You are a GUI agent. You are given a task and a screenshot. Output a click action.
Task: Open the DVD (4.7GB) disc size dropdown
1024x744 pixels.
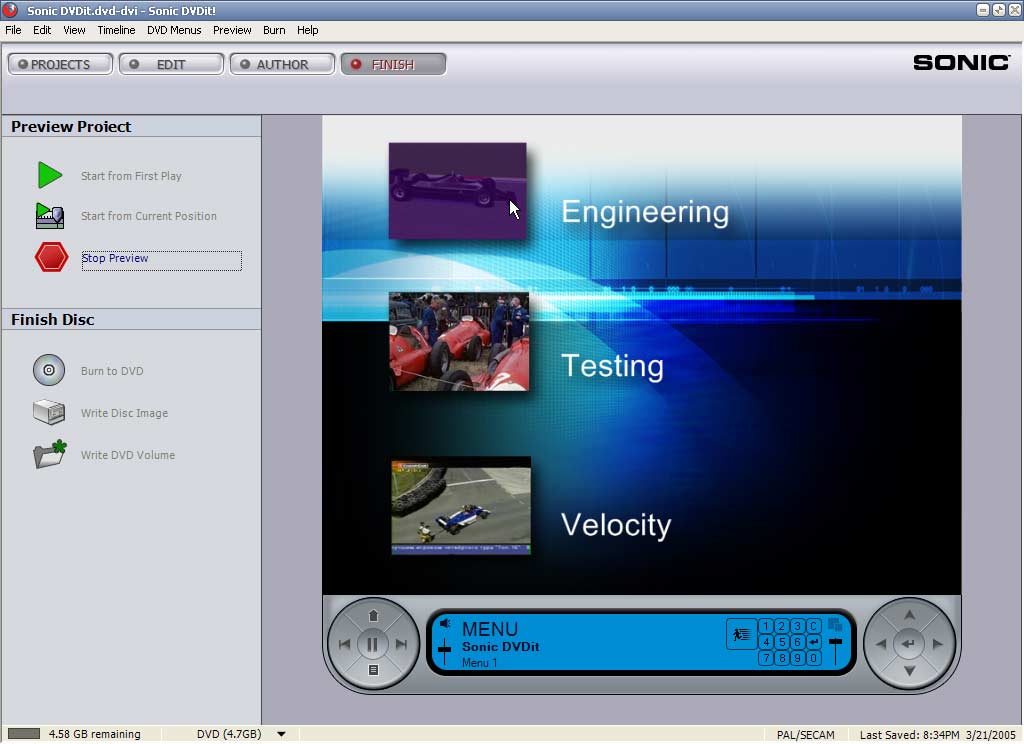pos(281,734)
